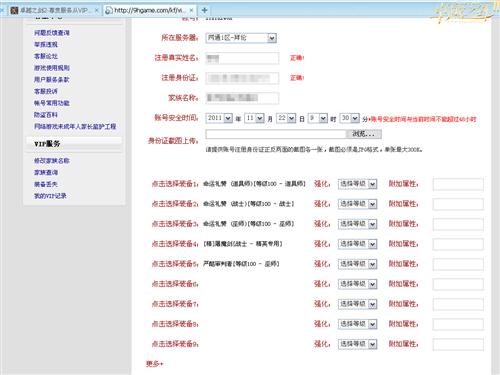Open the year dropdown showing 2011
This screenshot has height=375, width=500.
[219, 118]
